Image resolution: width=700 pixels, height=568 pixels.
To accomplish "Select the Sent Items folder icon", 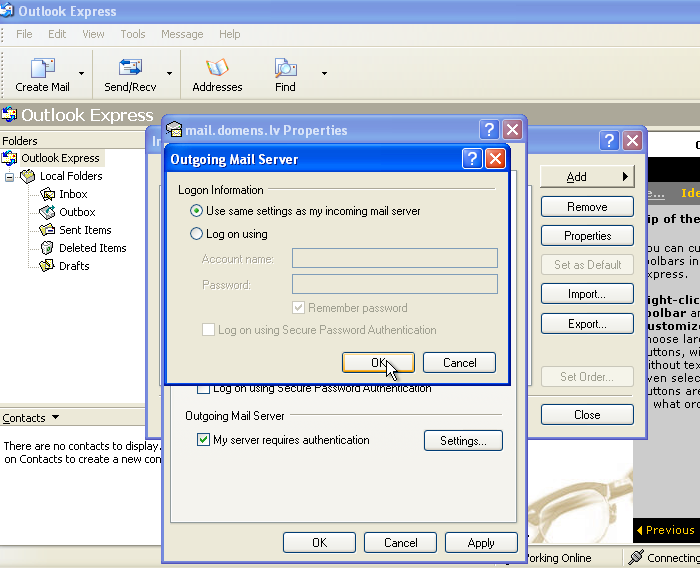I will click(x=47, y=230).
